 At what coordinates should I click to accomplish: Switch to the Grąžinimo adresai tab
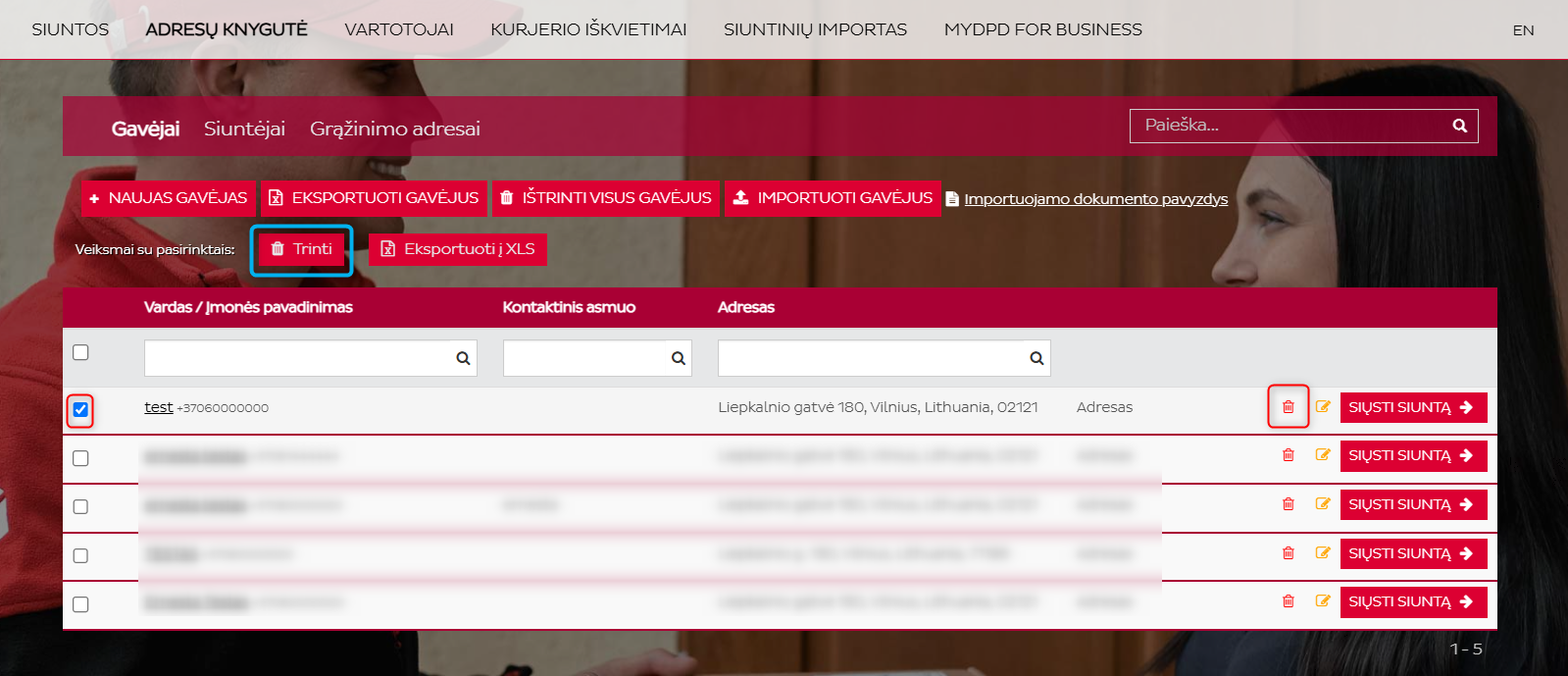pos(394,129)
